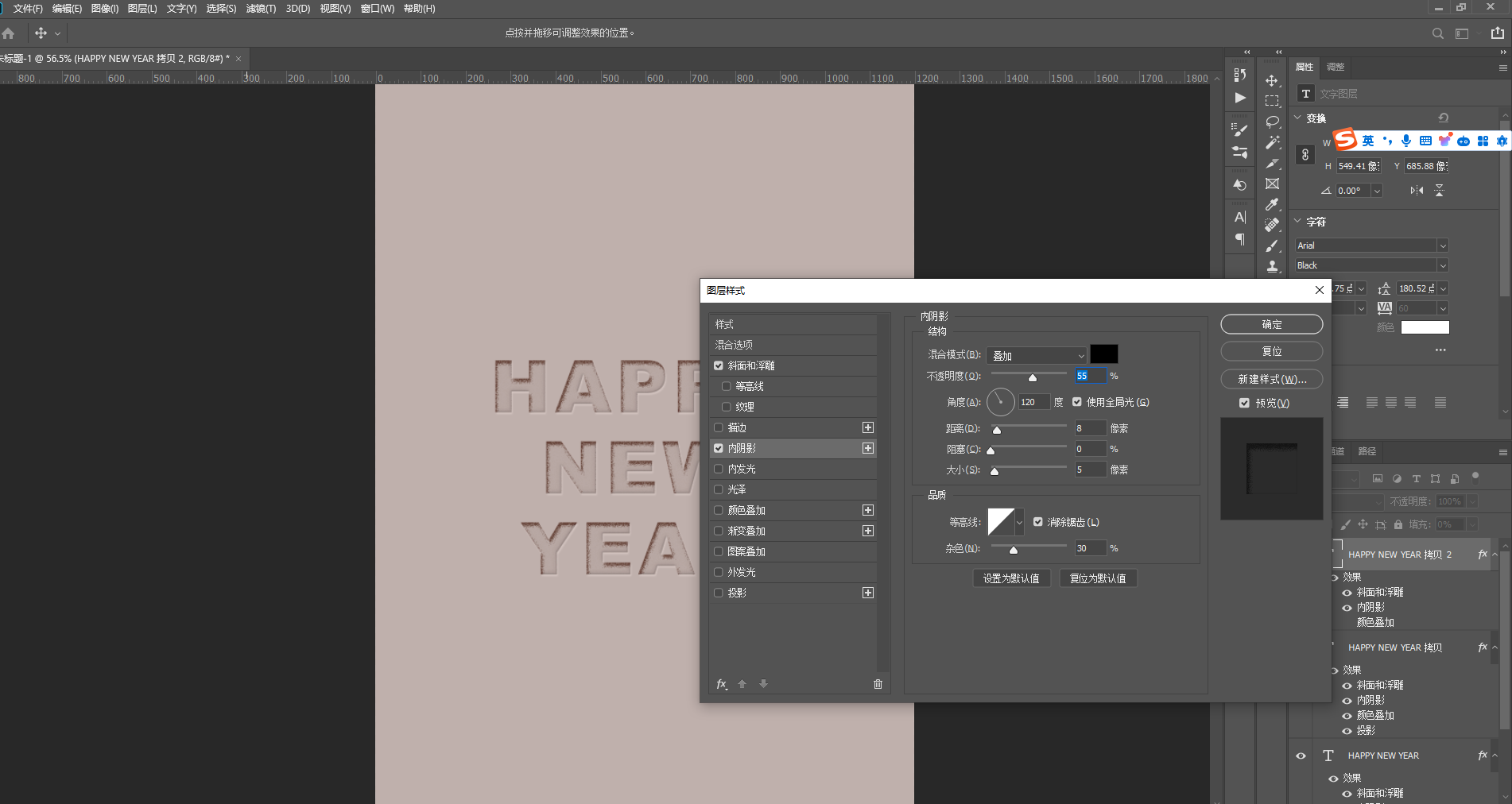Select the Clone Stamp tool
Image resolution: width=1512 pixels, height=804 pixels.
click(x=1272, y=266)
